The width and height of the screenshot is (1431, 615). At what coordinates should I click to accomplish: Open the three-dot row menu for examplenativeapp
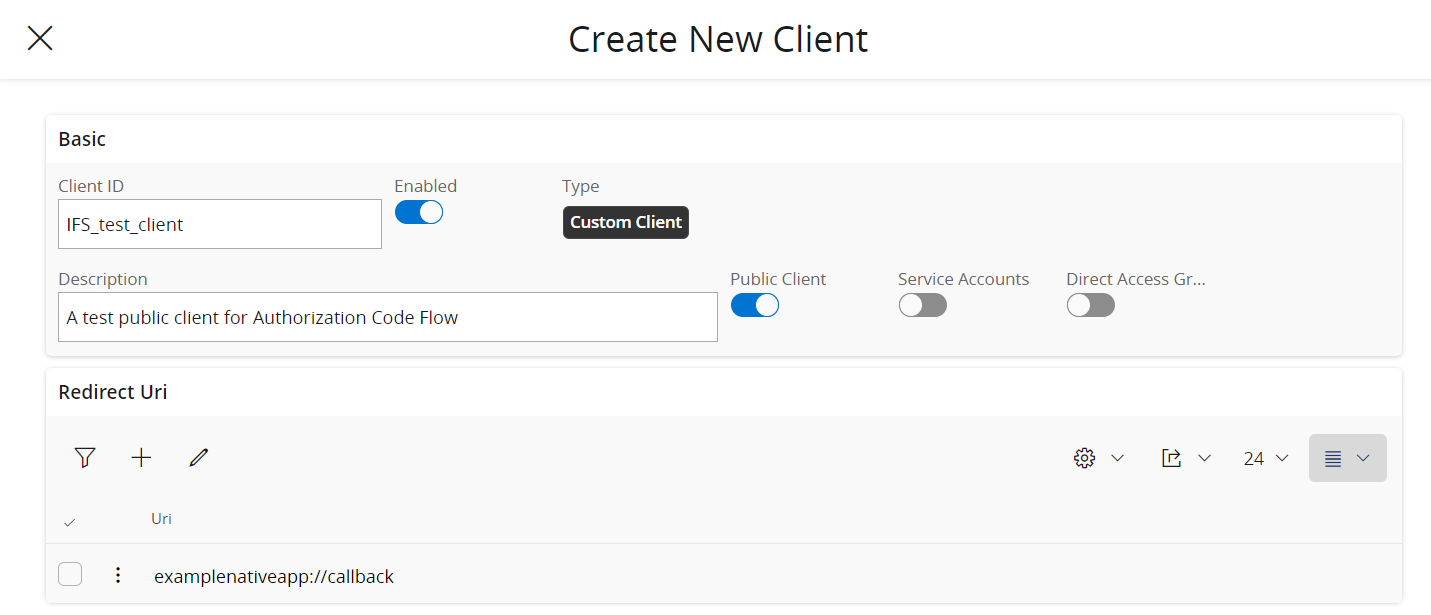tap(118, 575)
